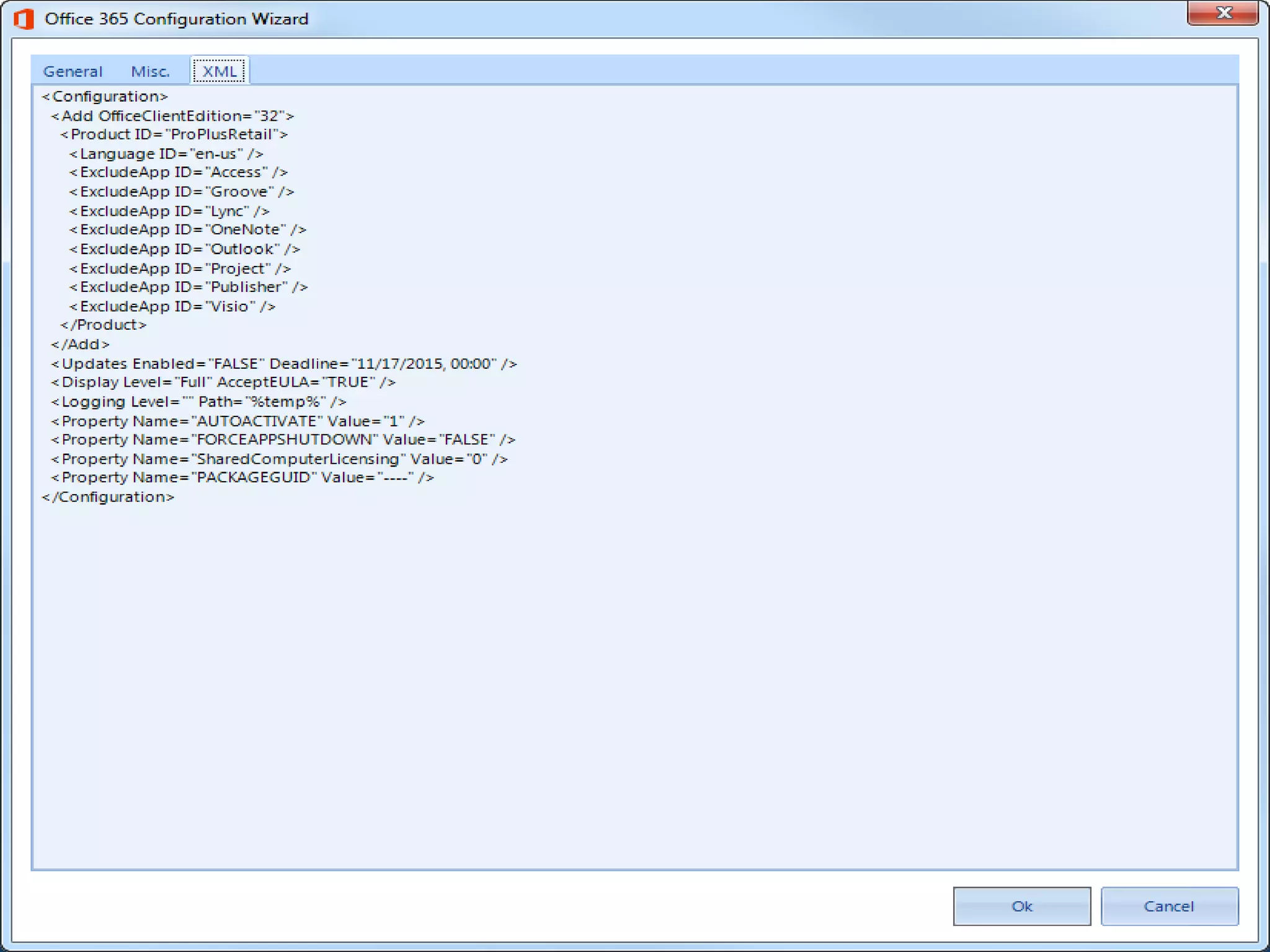Click the opening <Configuration> line
The image size is (1270, 952).
coord(105,97)
